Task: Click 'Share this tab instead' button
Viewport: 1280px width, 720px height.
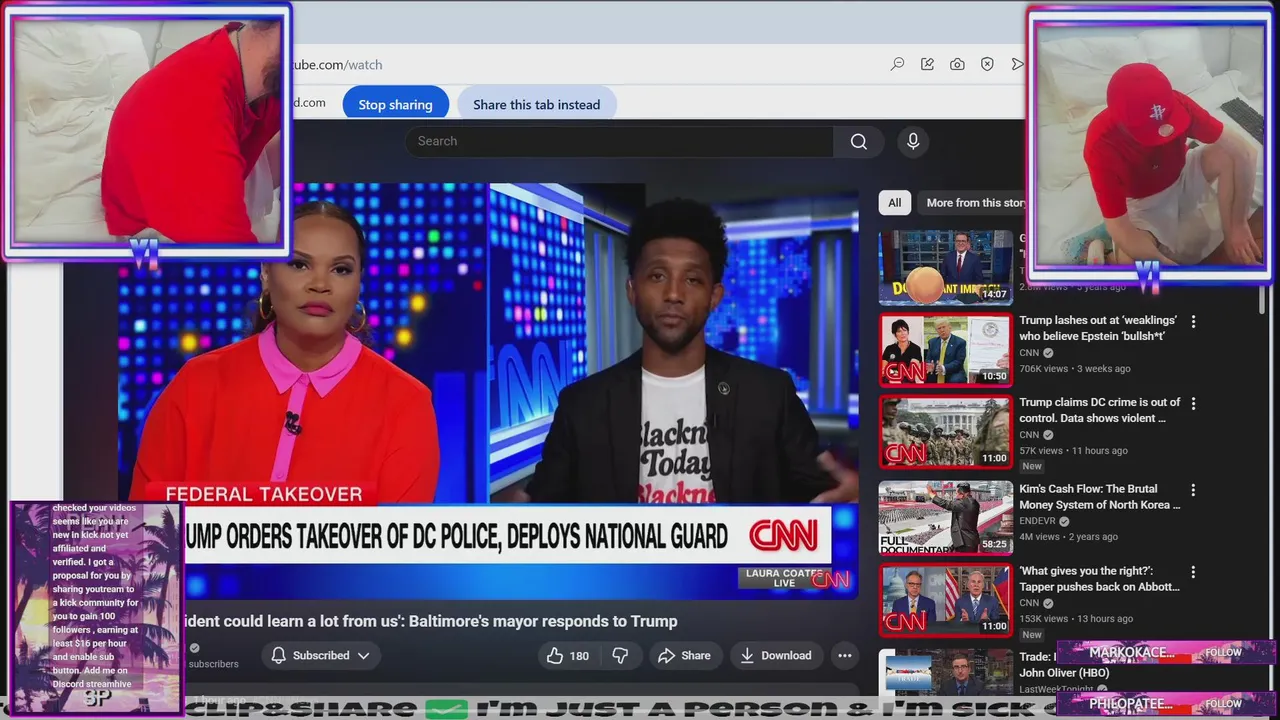Action: (536, 104)
